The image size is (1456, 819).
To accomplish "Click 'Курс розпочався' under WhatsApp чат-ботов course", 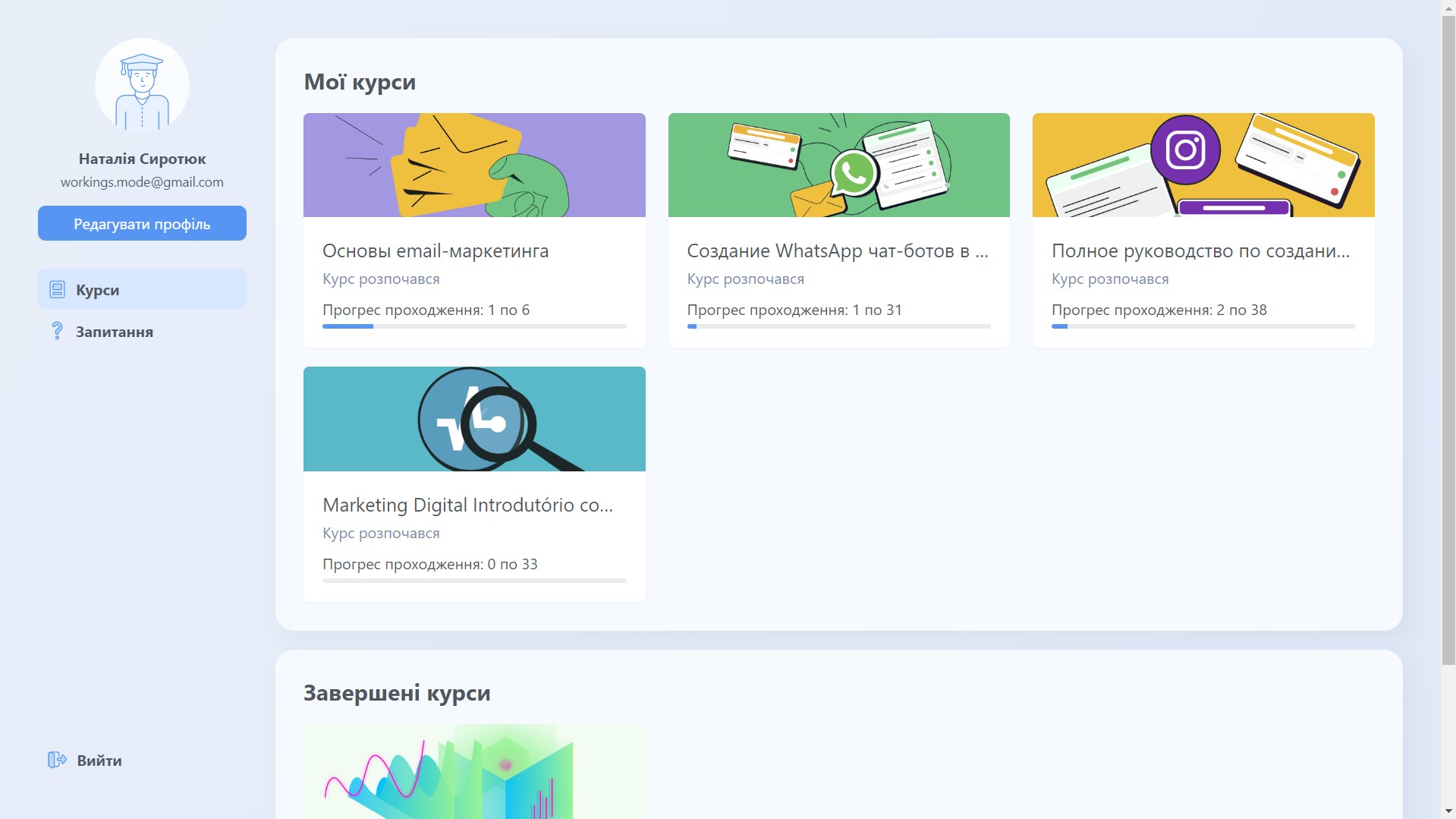I will 745,279.
